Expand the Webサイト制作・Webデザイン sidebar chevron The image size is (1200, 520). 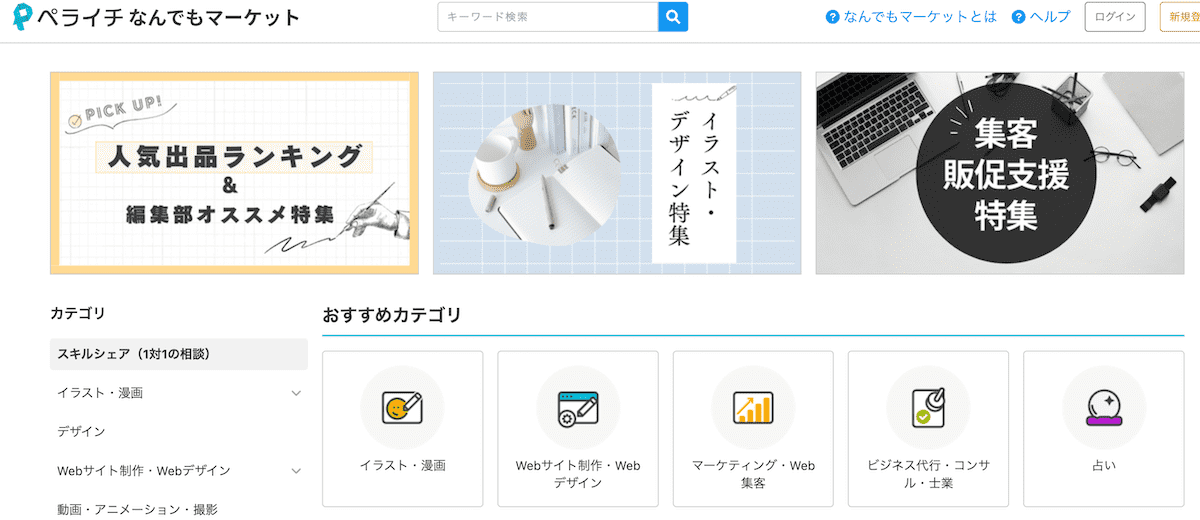click(296, 471)
